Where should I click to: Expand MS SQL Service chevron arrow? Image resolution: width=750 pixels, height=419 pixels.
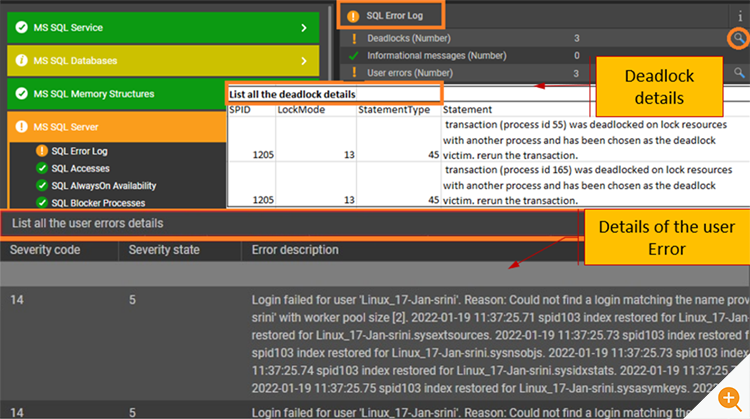pos(304,28)
